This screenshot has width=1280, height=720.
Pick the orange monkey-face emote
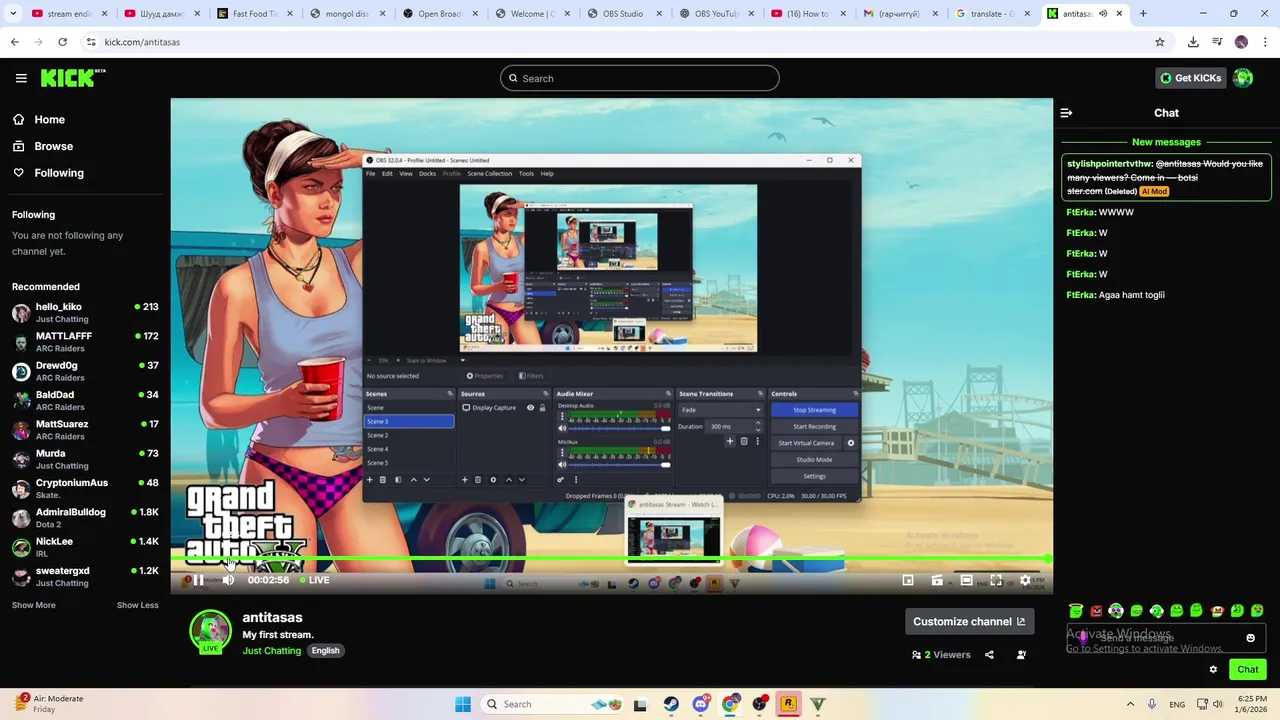(x=1217, y=611)
